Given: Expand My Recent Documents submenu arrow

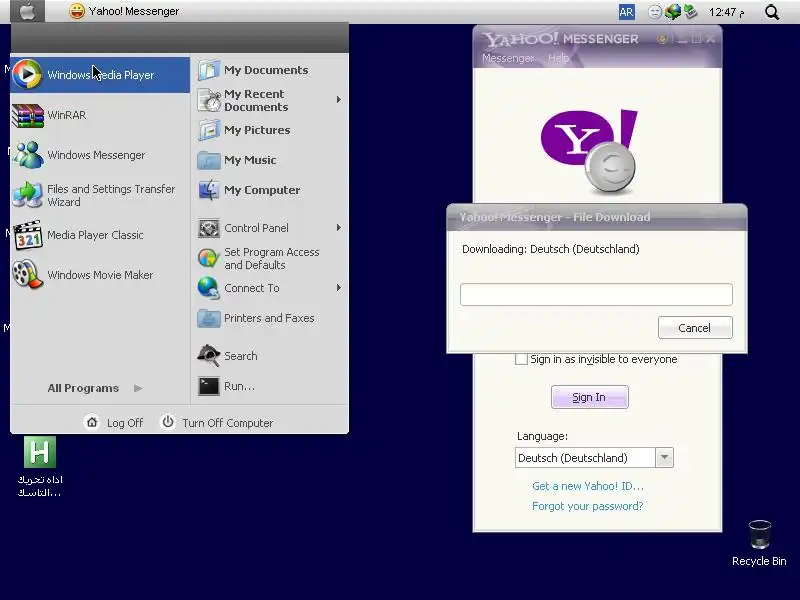Looking at the screenshot, I should (x=339, y=99).
